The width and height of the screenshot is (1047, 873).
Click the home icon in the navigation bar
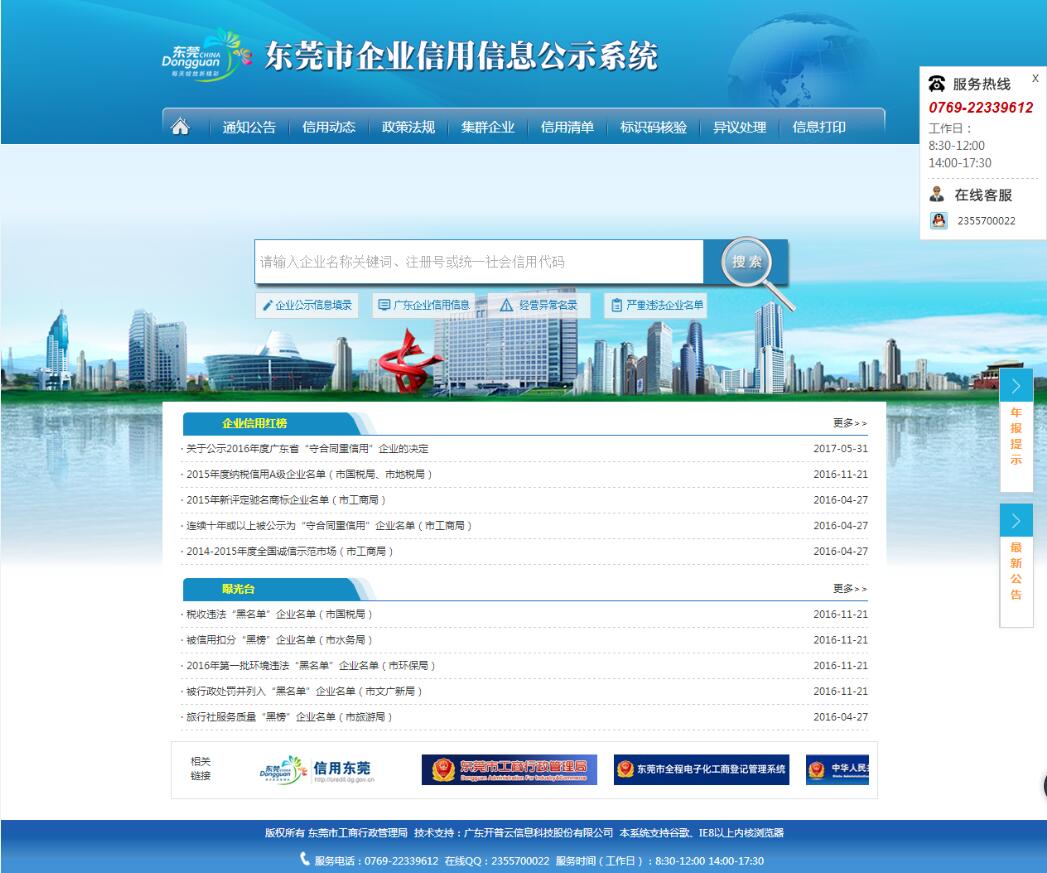pos(181,127)
